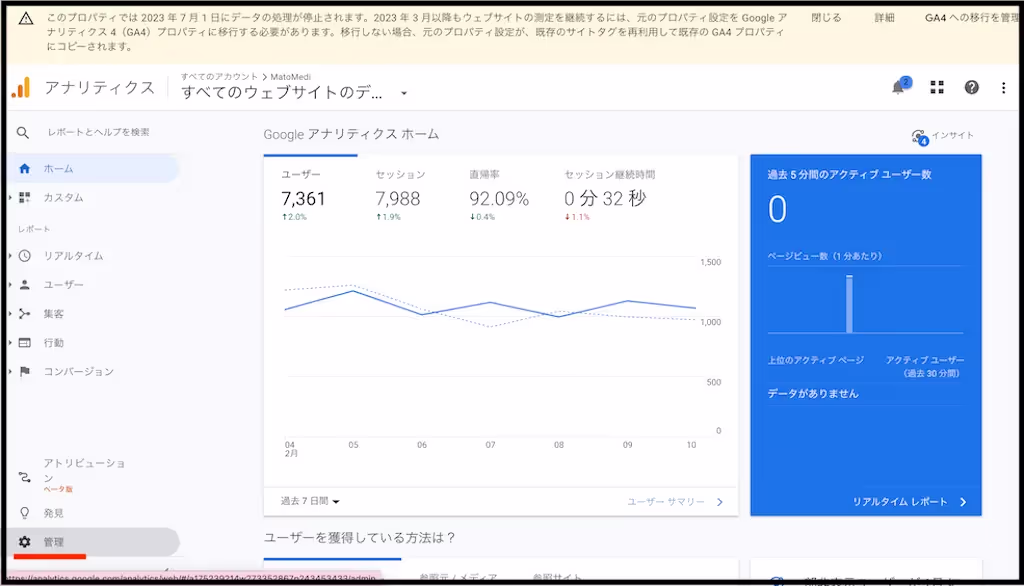Click the コンバージョン flag icon

tap(25, 371)
